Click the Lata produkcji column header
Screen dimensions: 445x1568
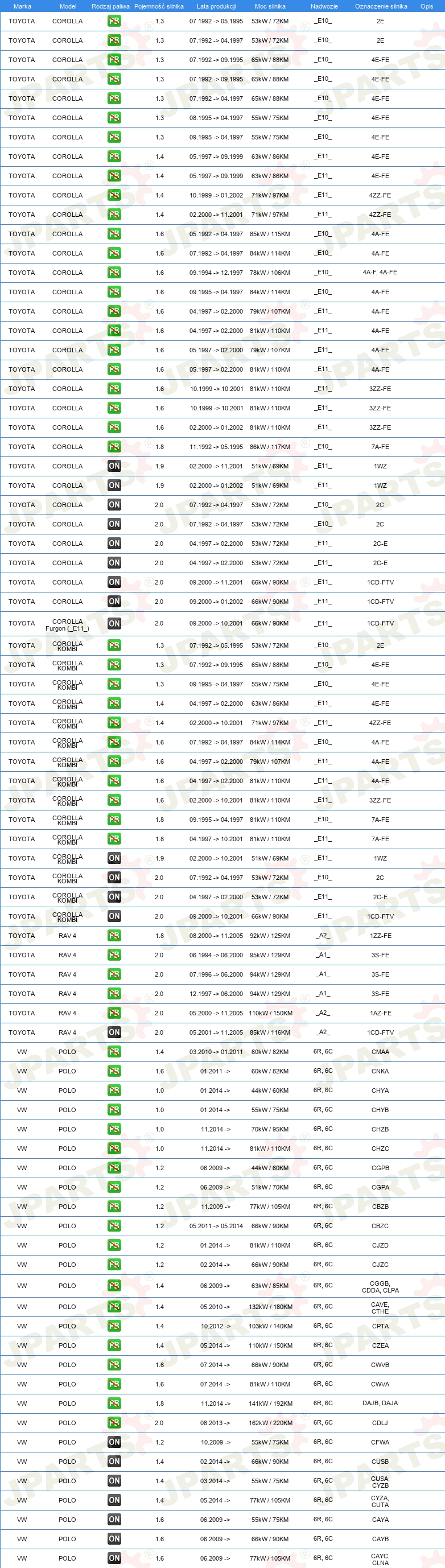coord(216,6)
